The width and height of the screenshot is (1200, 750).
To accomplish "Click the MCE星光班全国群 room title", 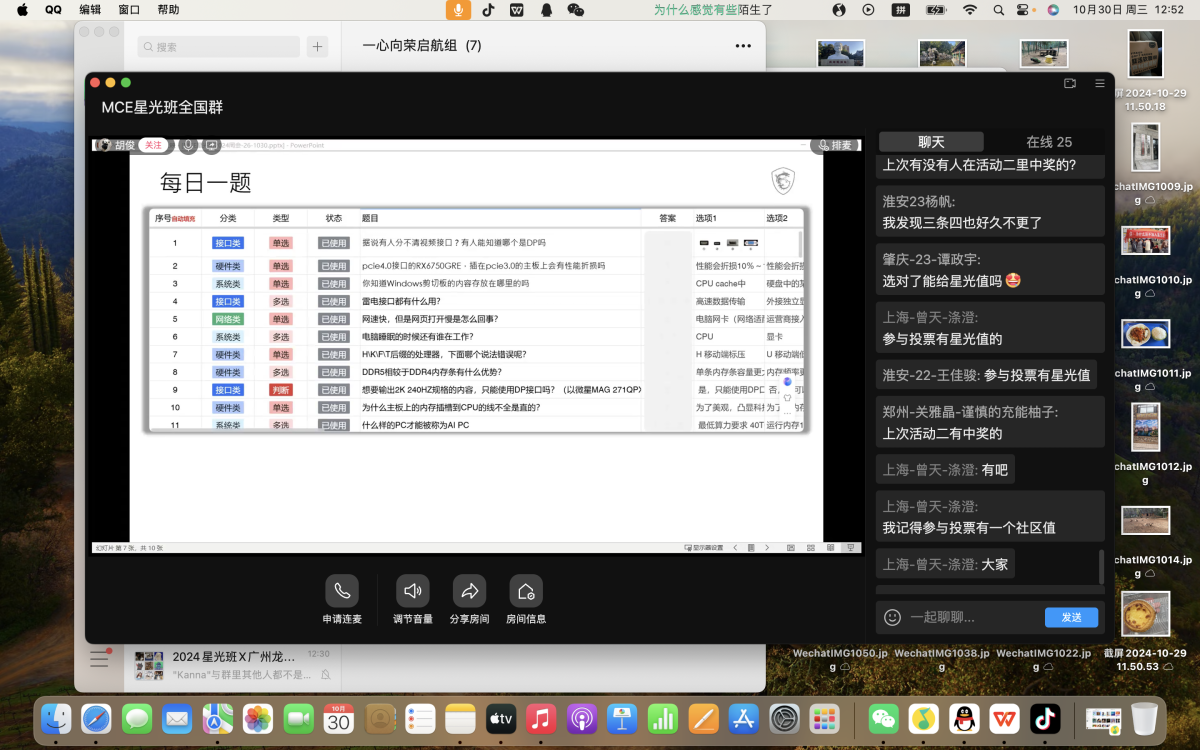I will [x=162, y=107].
